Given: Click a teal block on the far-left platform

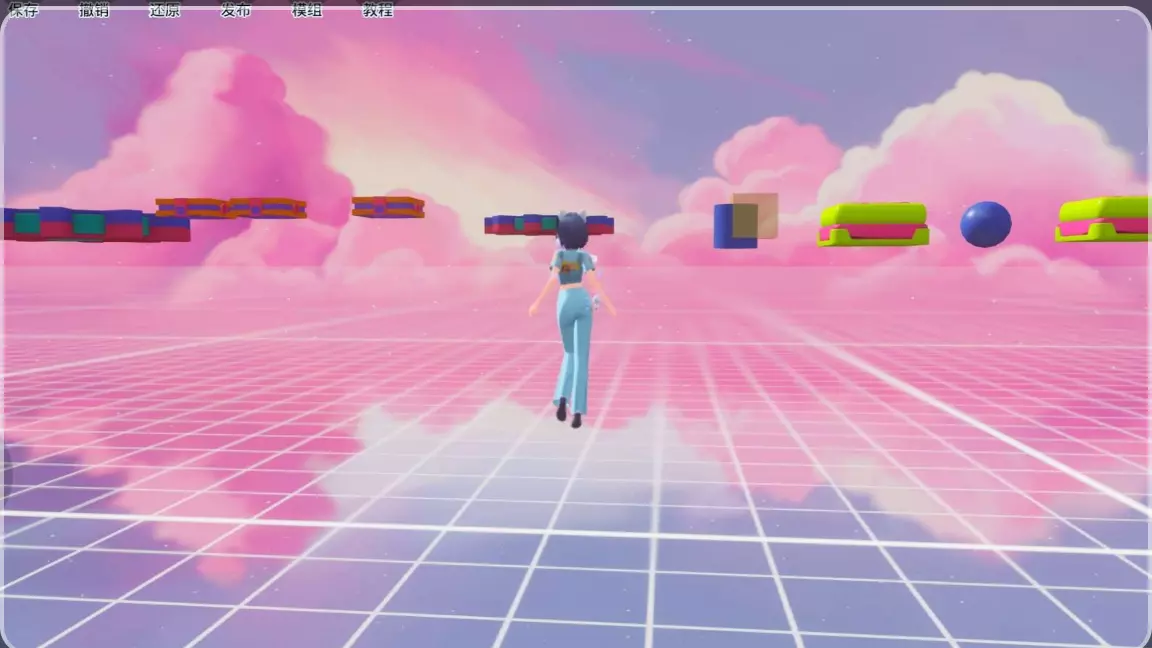Looking at the screenshot, I should click(x=88, y=224).
